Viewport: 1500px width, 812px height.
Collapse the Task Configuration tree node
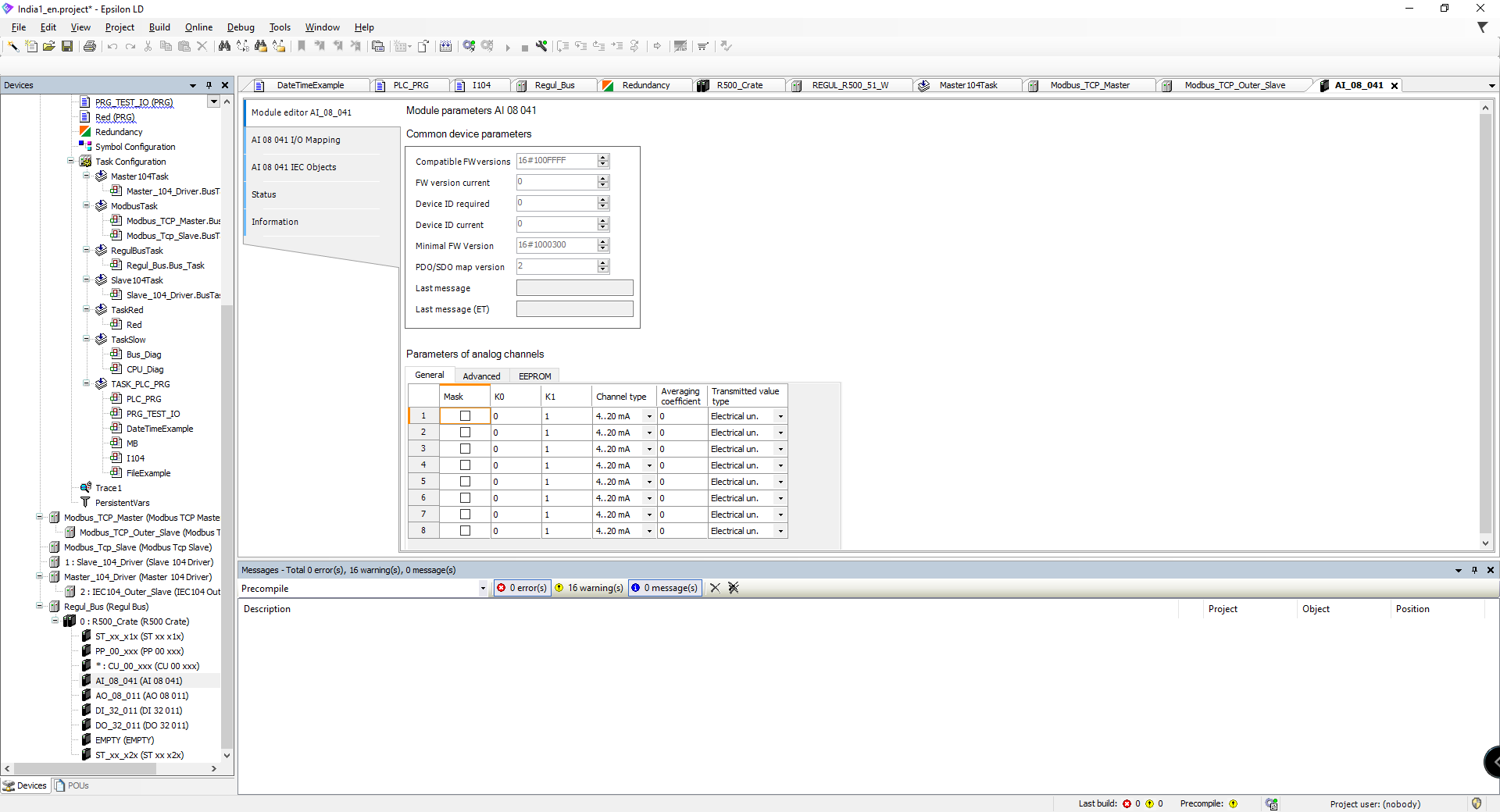70,161
